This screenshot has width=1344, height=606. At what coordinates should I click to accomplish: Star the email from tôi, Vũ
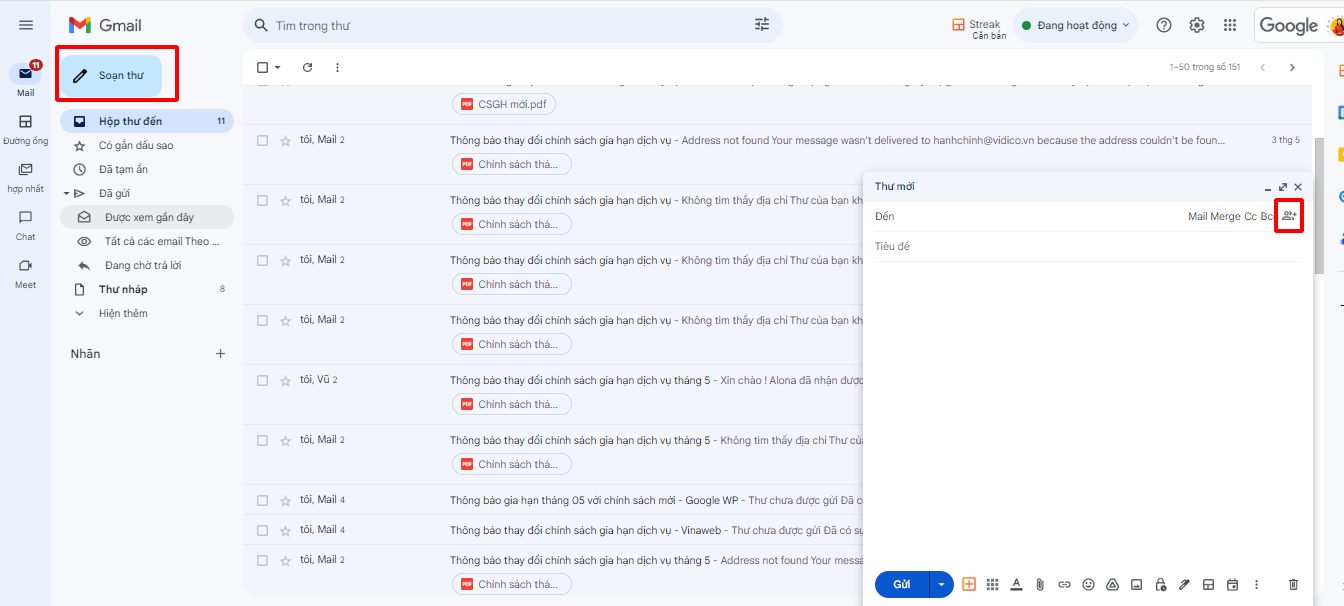(x=285, y=380)
